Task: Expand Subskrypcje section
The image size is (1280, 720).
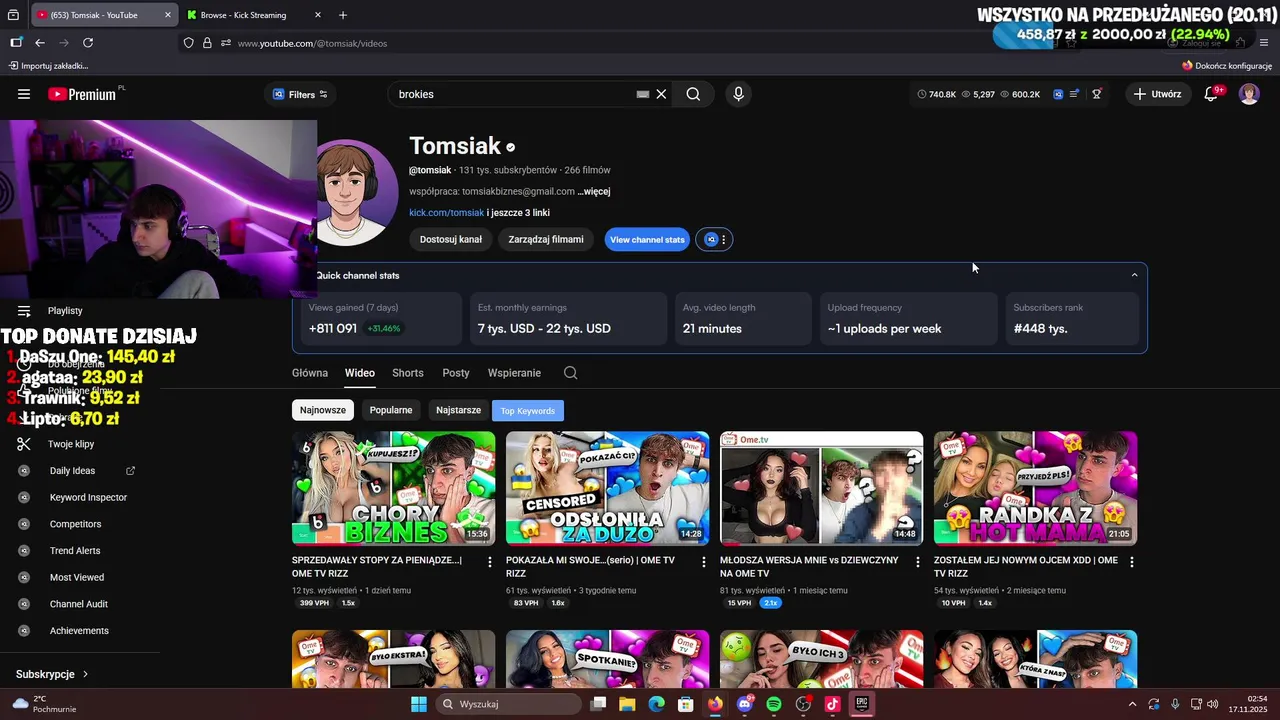Action: [x=52, y=674]
